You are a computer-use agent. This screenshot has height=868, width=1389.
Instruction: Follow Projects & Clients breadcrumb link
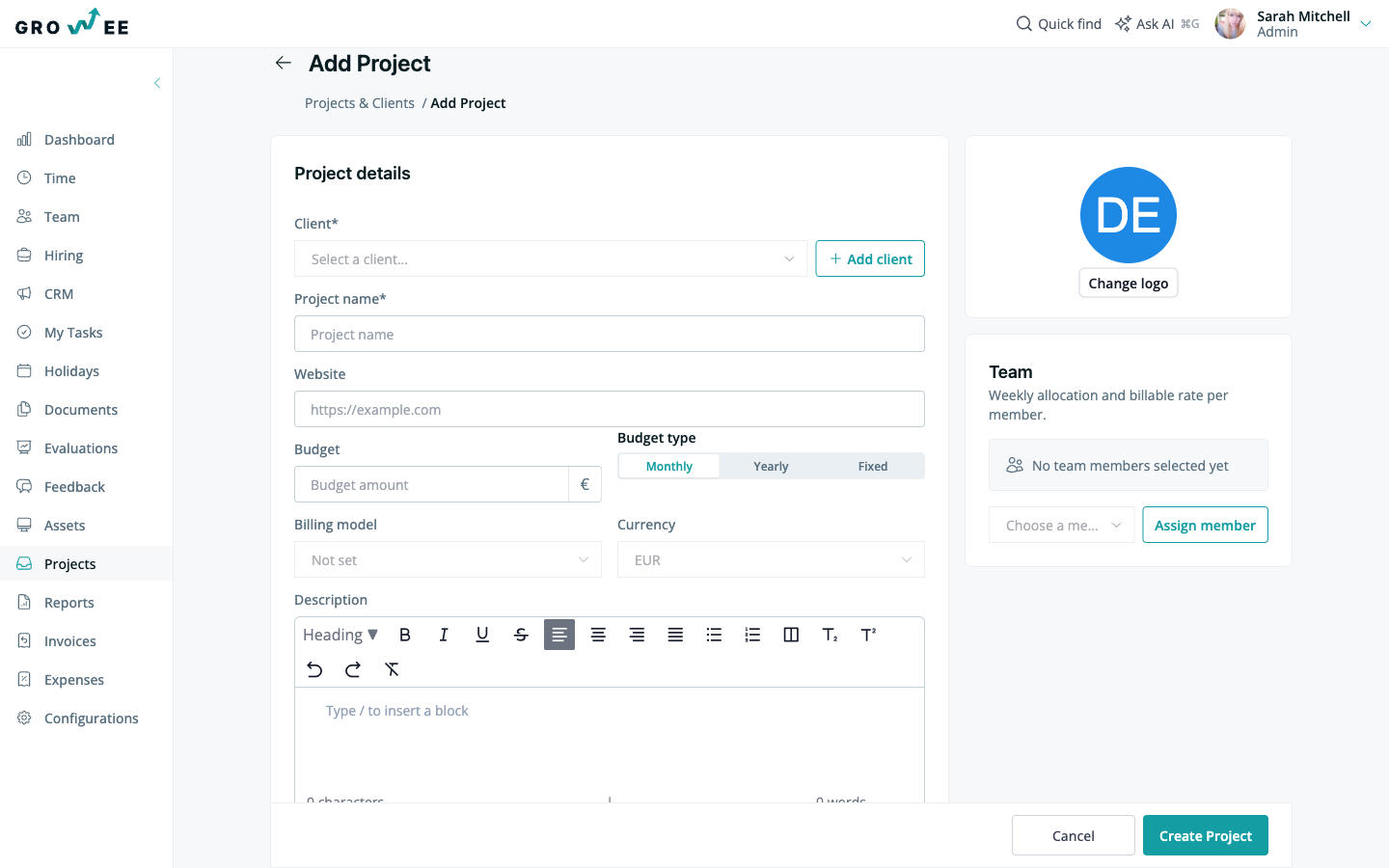[x=360, y=103]
